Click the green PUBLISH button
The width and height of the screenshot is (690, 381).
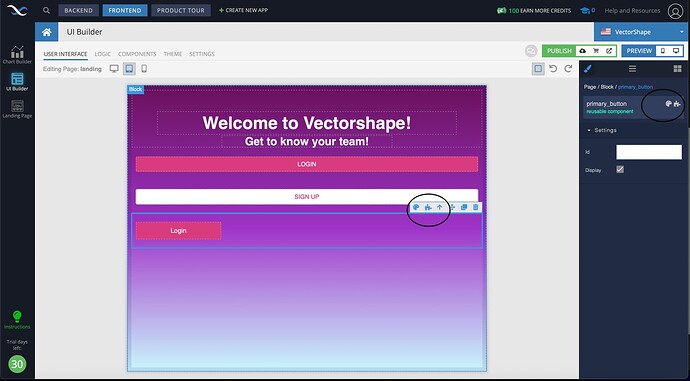click(559, 51)
